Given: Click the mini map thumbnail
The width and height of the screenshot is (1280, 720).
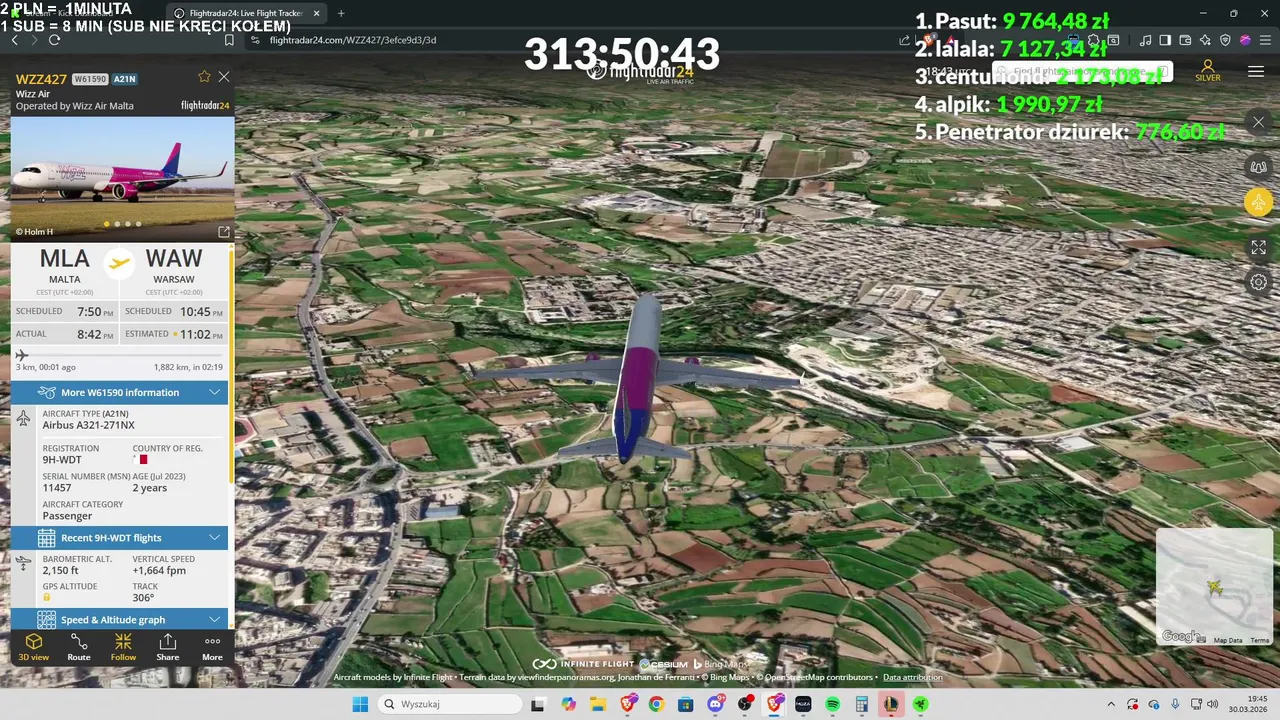Looking at the screenshot, I should [1214, 587].
